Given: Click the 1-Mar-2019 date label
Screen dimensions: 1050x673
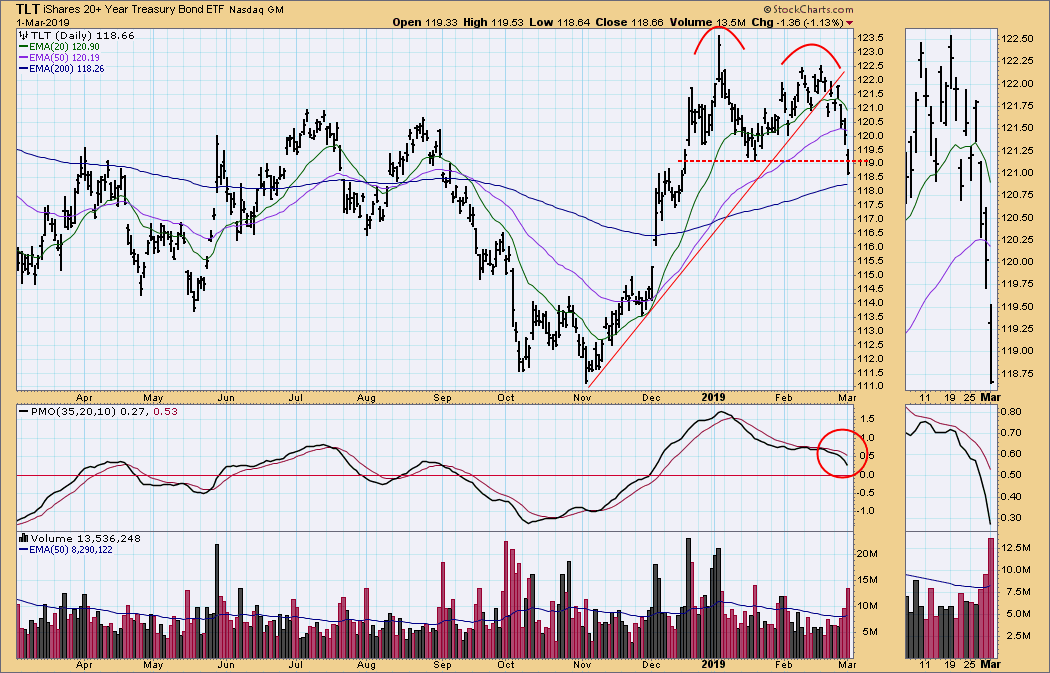Looking at the screenshot, I should click(x=43, y=22).
